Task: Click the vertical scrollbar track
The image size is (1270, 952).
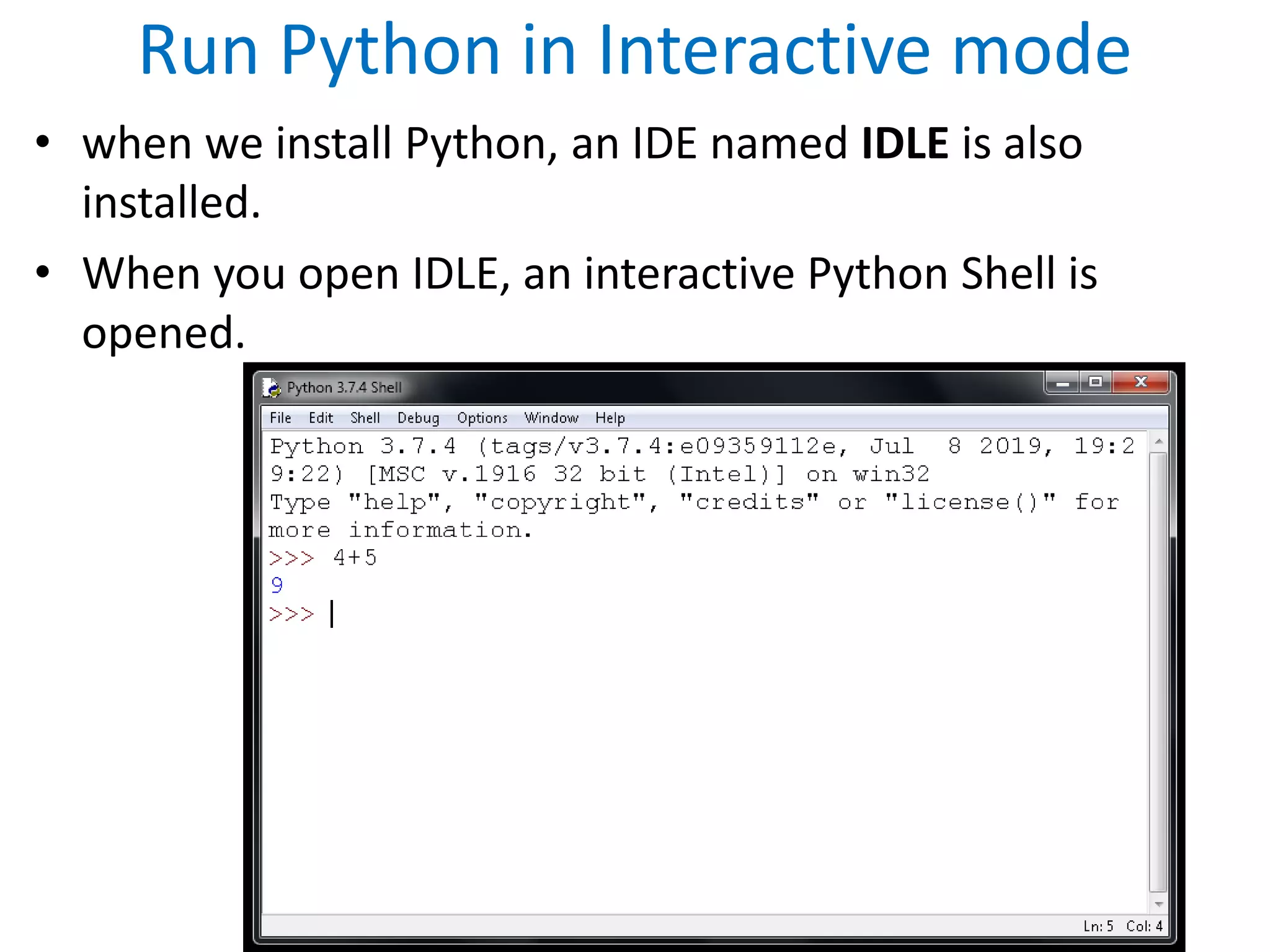Action: [1158, 672]
